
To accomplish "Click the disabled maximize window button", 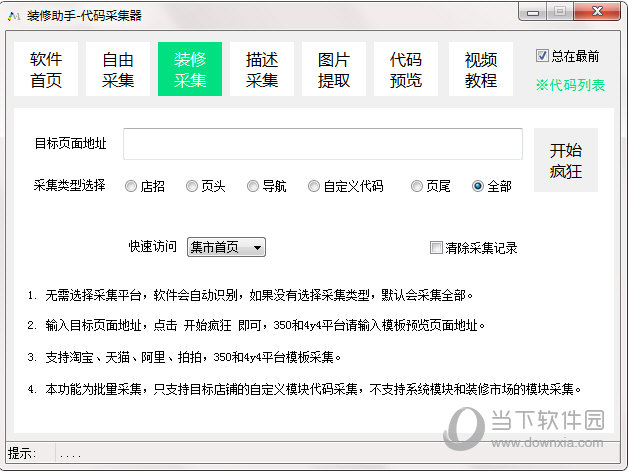I will coord(560,12).
